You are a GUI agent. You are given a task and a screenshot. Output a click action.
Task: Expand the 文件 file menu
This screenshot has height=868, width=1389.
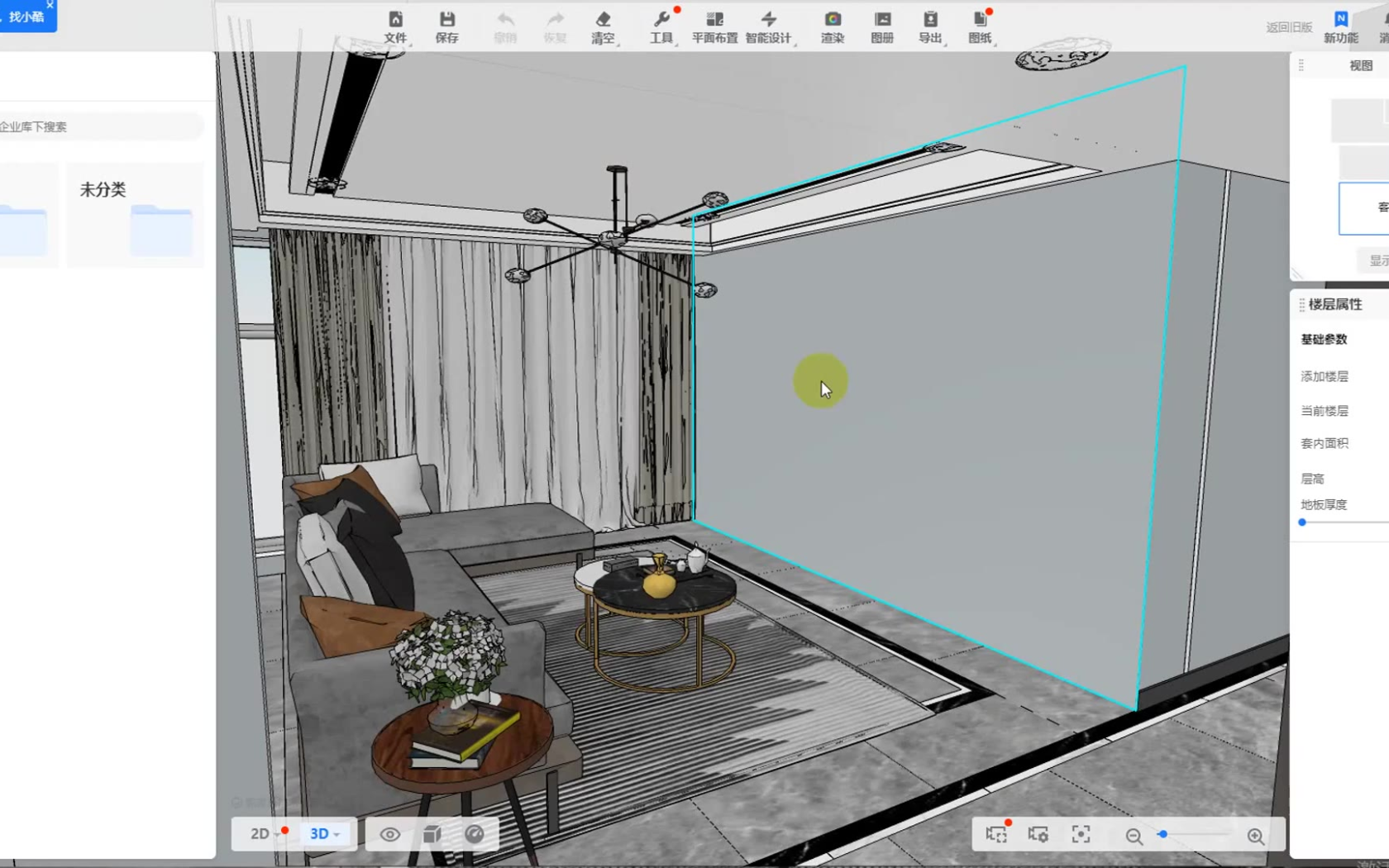click(x=395, y=26)
